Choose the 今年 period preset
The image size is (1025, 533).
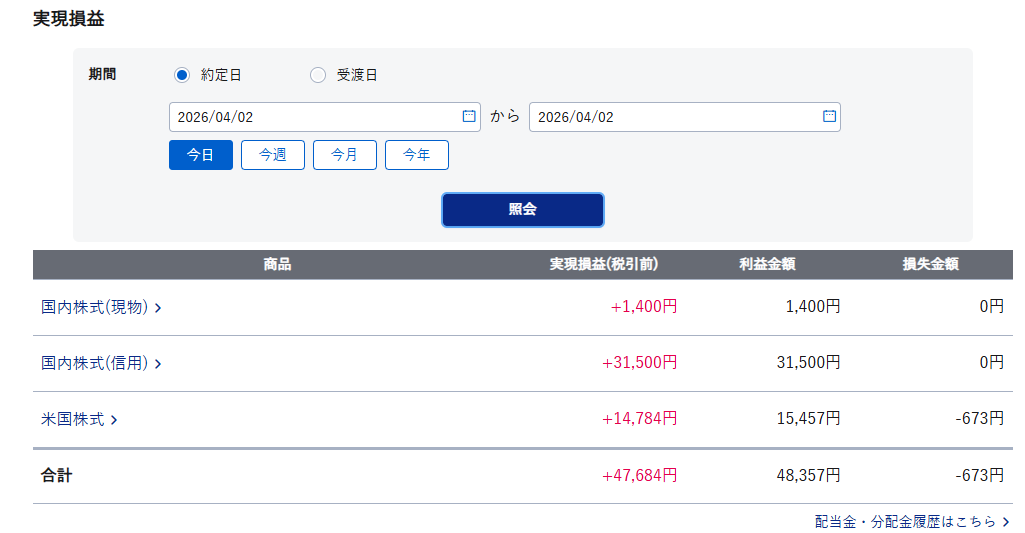tap(417, 155)
